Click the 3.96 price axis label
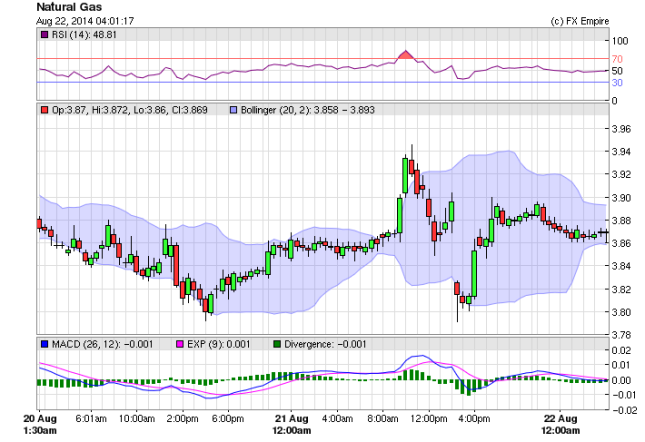 coord(621,129)
